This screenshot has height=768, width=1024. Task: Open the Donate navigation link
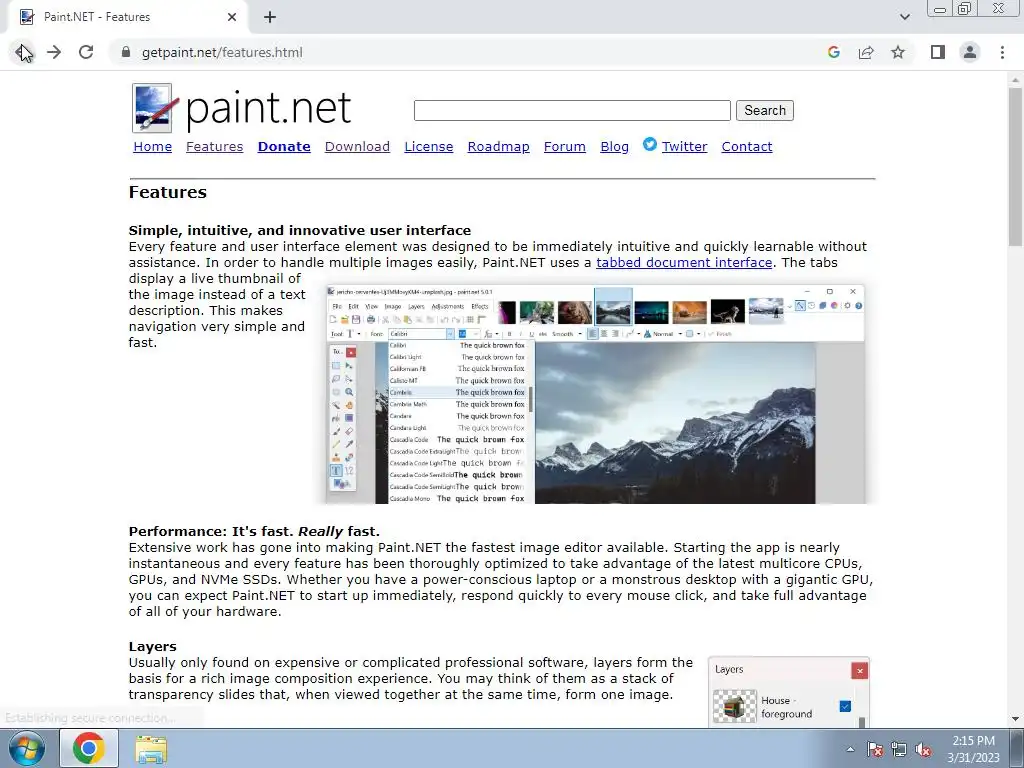click(284, 146)
